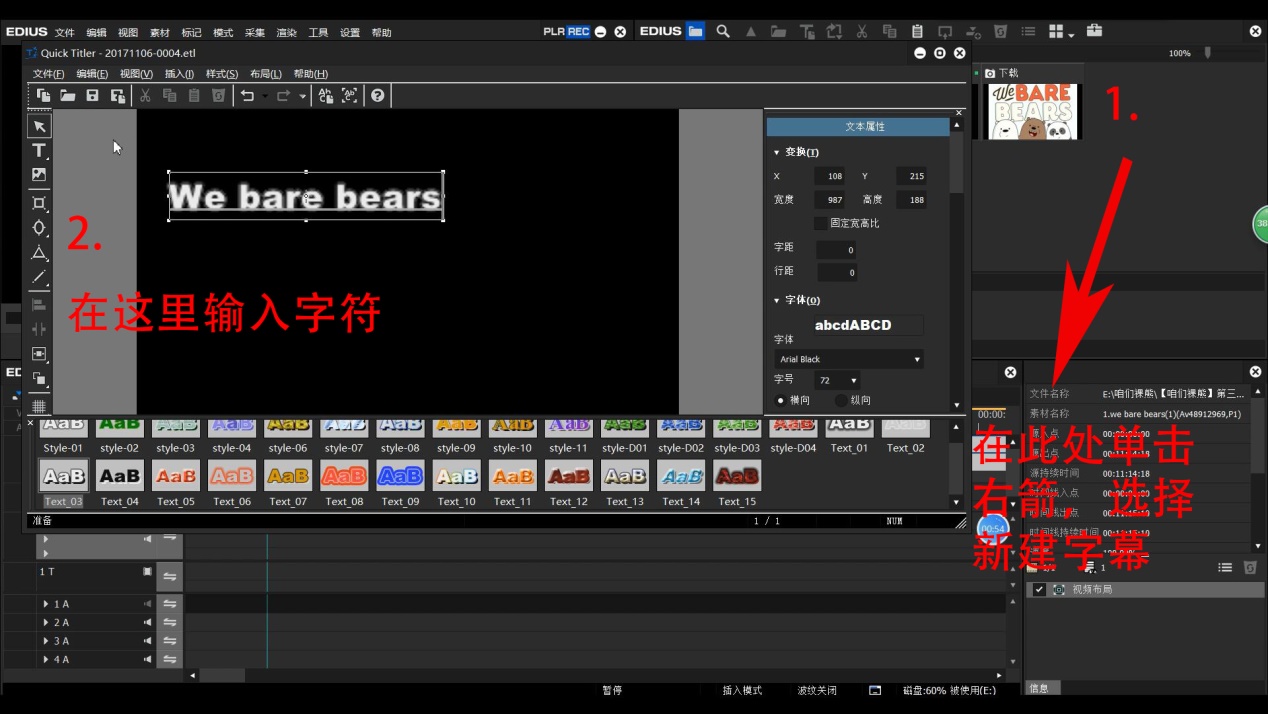Open Quick Titler 编辑(E) menu
Viewport: 1268px width, 714px height.
pos(92,74)
